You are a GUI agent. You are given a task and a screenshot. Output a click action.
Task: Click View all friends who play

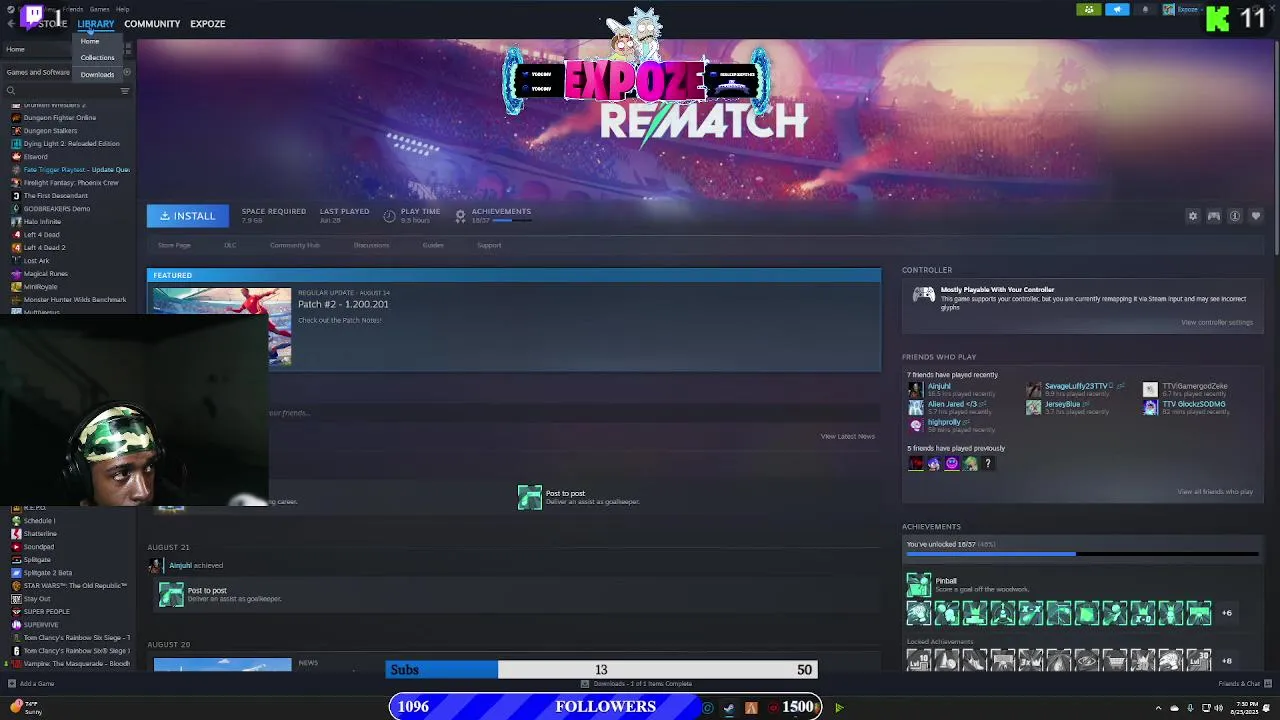pyautogui.click(x=1215, y=492)
